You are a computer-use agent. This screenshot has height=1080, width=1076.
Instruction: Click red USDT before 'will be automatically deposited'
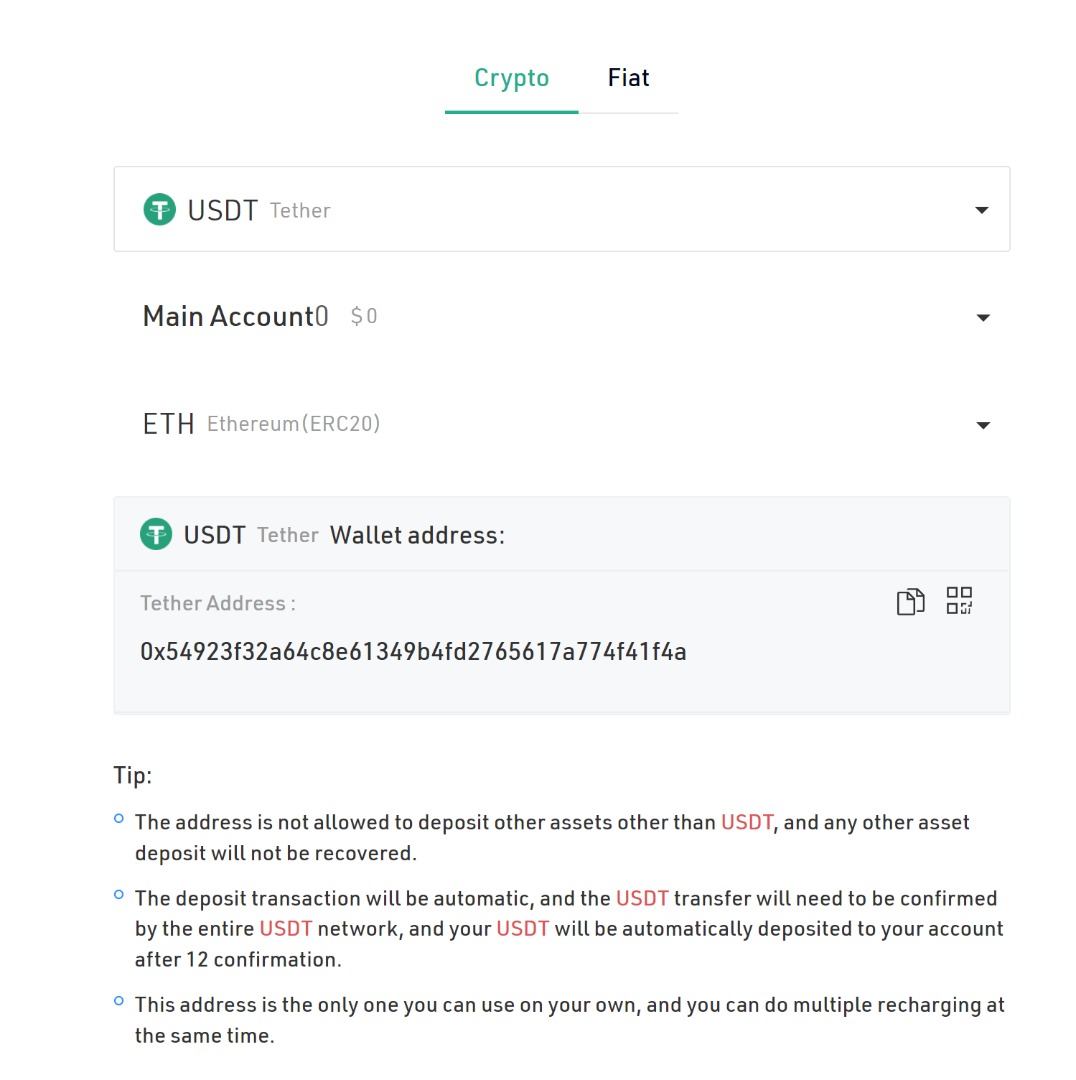523,929
